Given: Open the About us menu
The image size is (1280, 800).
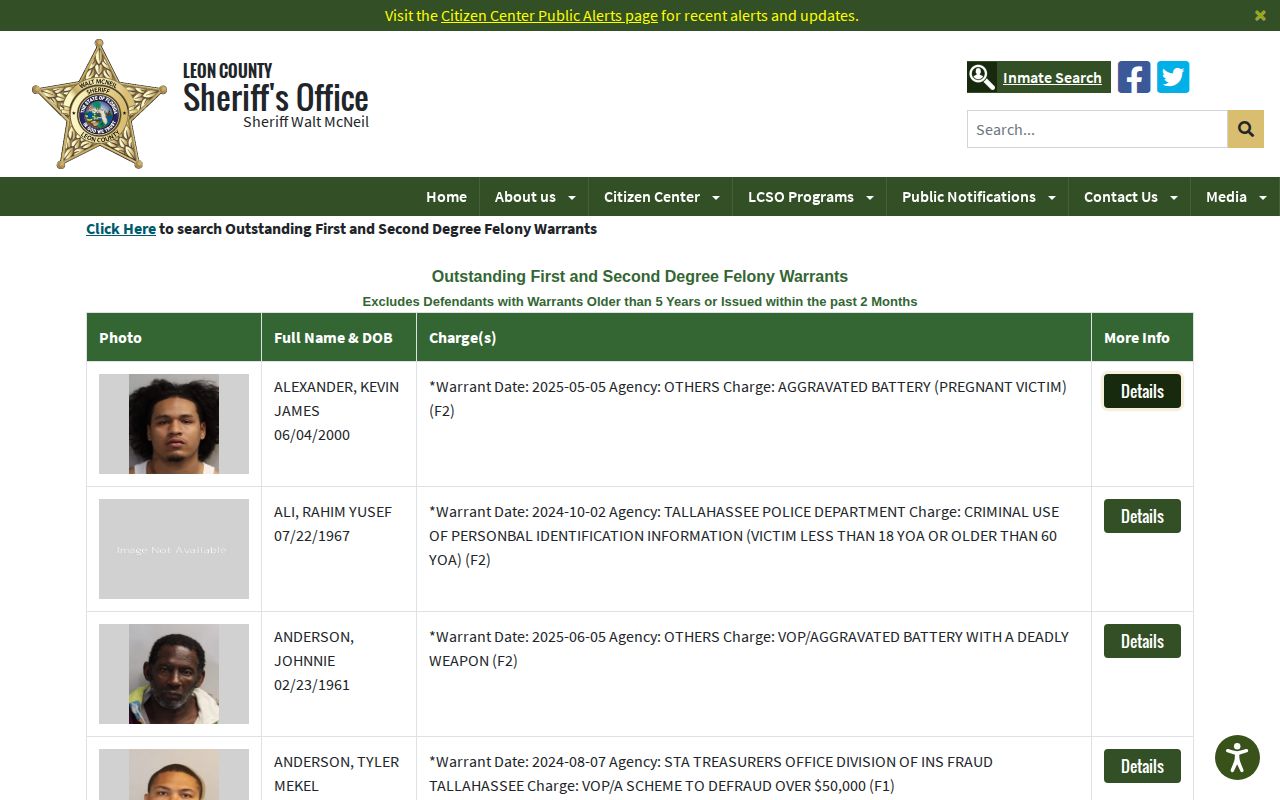Looking at the screenshot, I should [525, 197].
